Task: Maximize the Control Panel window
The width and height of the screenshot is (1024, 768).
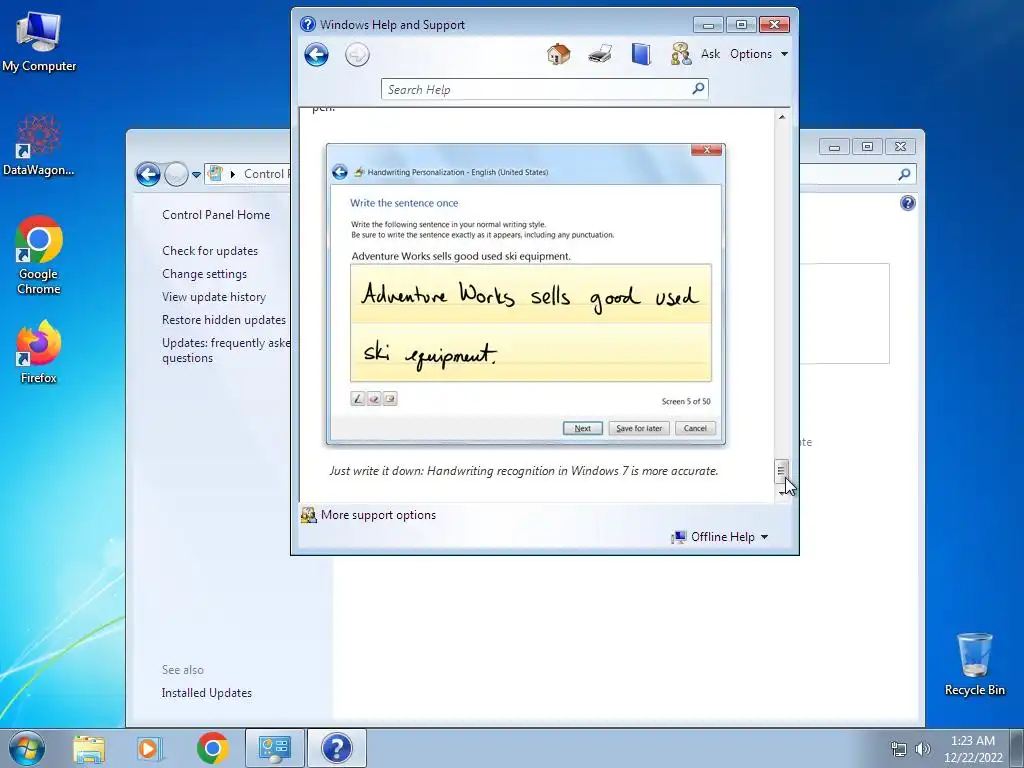Action: point(867,147)
